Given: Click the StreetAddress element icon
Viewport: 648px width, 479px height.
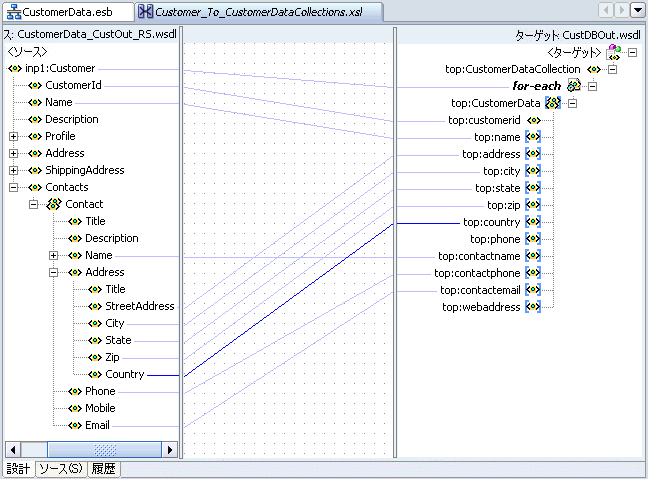Looking at the screenshot, I should [95, 306].
